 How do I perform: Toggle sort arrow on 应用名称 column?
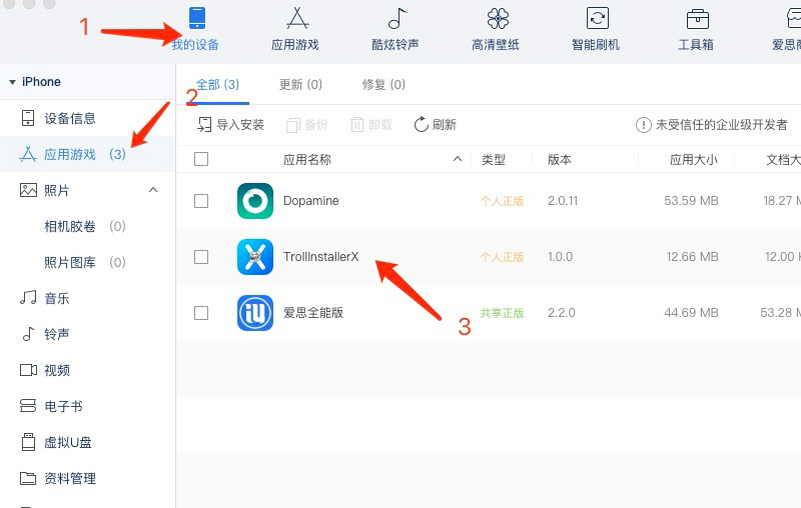pyautogui.click(x=457, y=159)
